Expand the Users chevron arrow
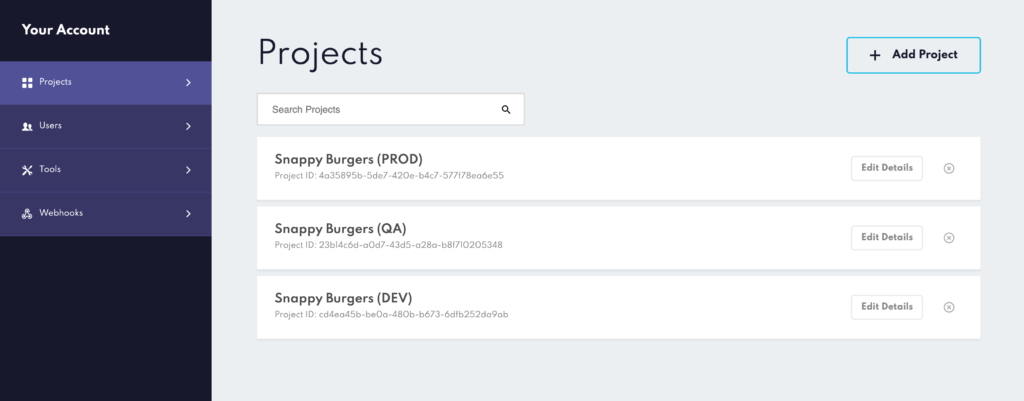The height and width of the screenshot is (401, 1024). (188, 126)
